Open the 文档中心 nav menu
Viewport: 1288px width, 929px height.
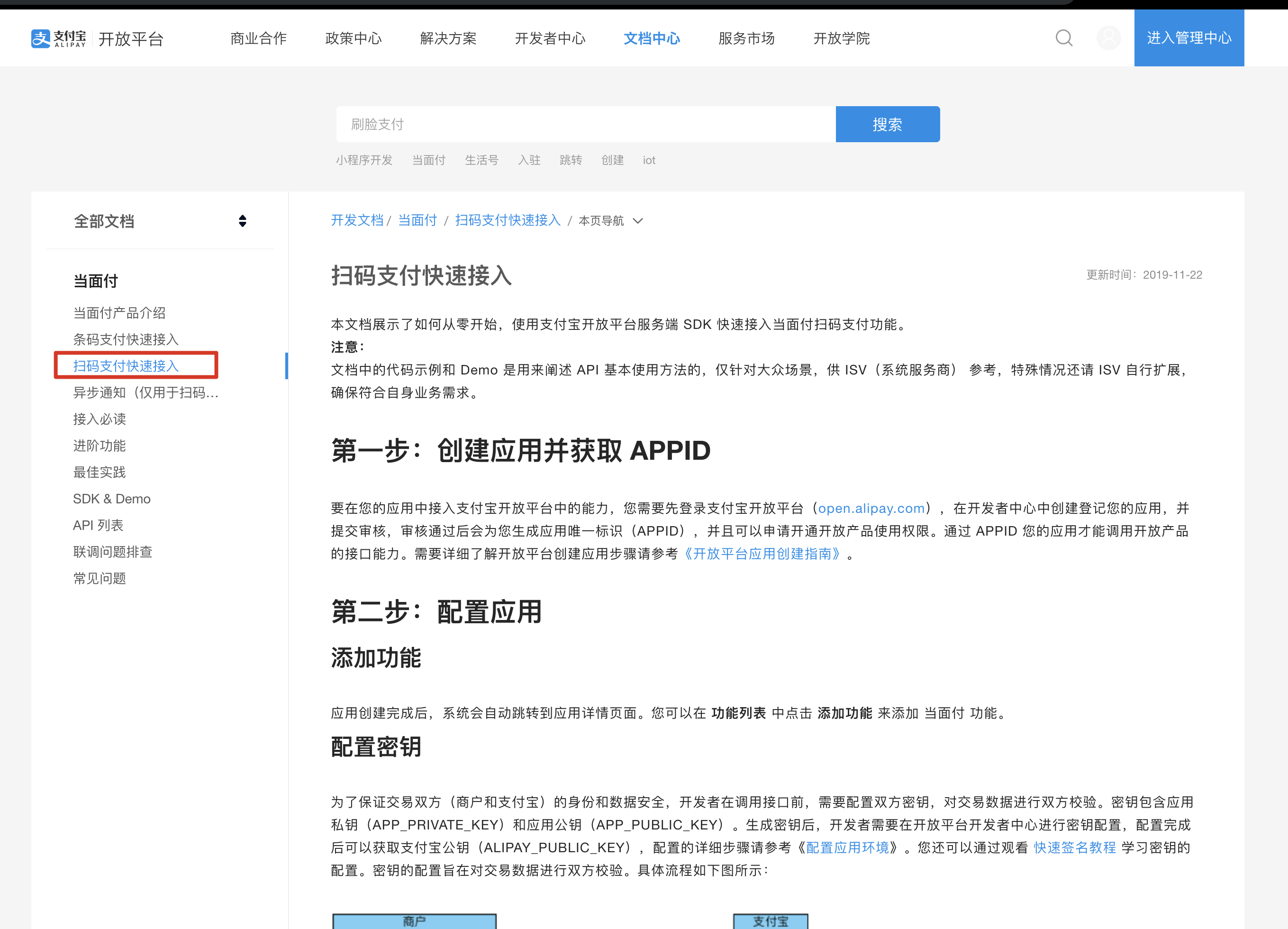(652, 38)
